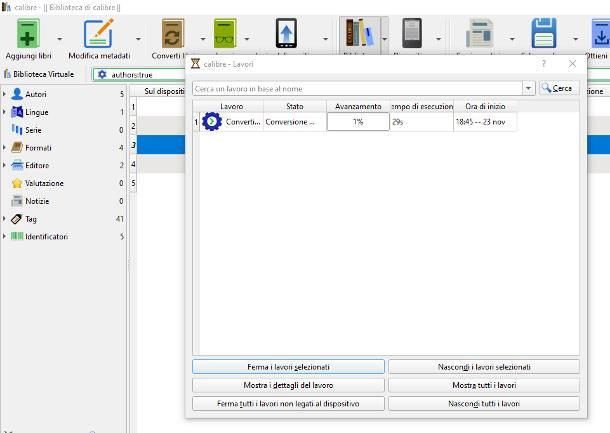Screen dimensions: 610x433
Task: Click the e-reader device icon
Action: click(x=412, y=33)
